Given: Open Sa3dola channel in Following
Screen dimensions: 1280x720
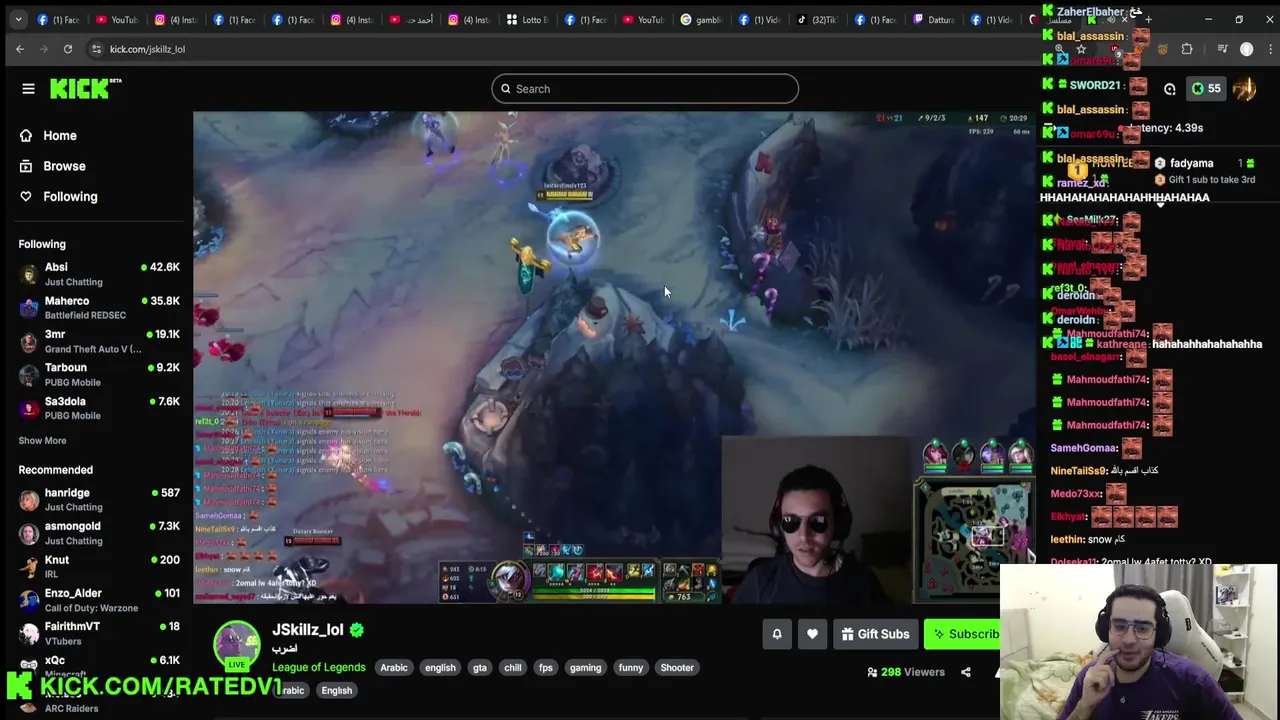Looking at the screenshot, I should click(98, 408).
